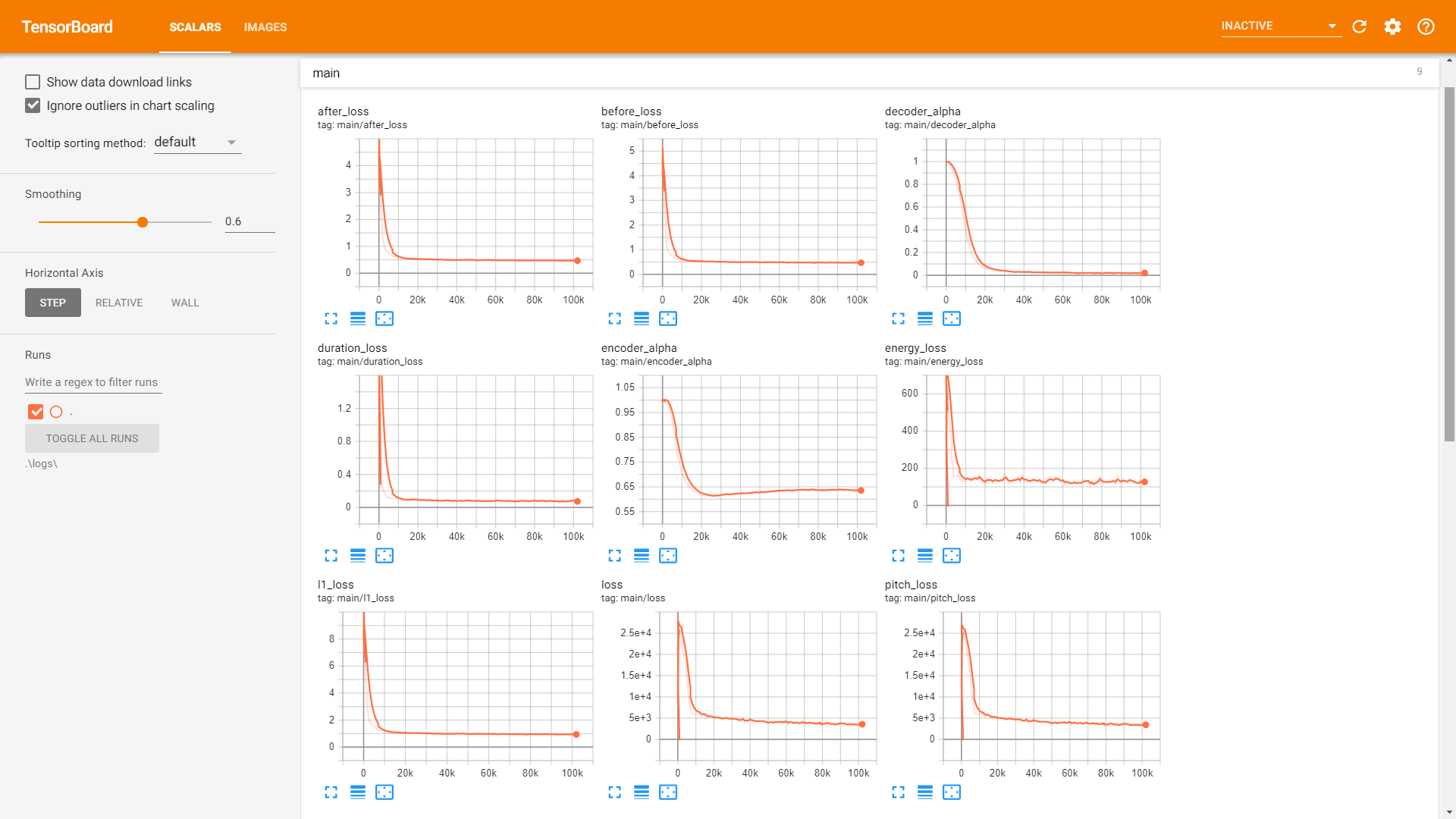Uncheck Ignore outliers in chart scaling

33,105
